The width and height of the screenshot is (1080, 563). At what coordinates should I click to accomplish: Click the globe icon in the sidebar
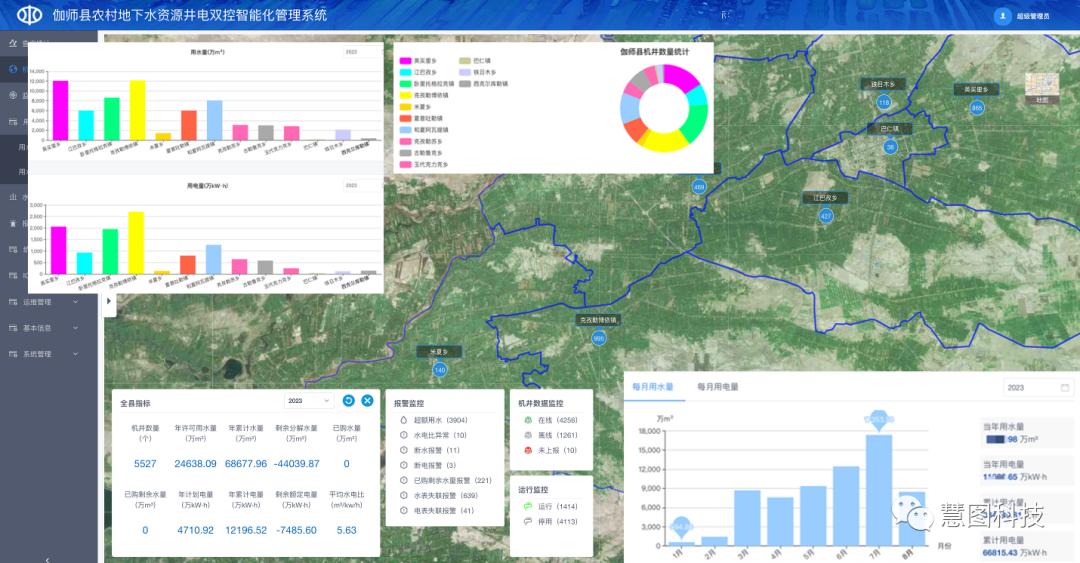point(13,69)
